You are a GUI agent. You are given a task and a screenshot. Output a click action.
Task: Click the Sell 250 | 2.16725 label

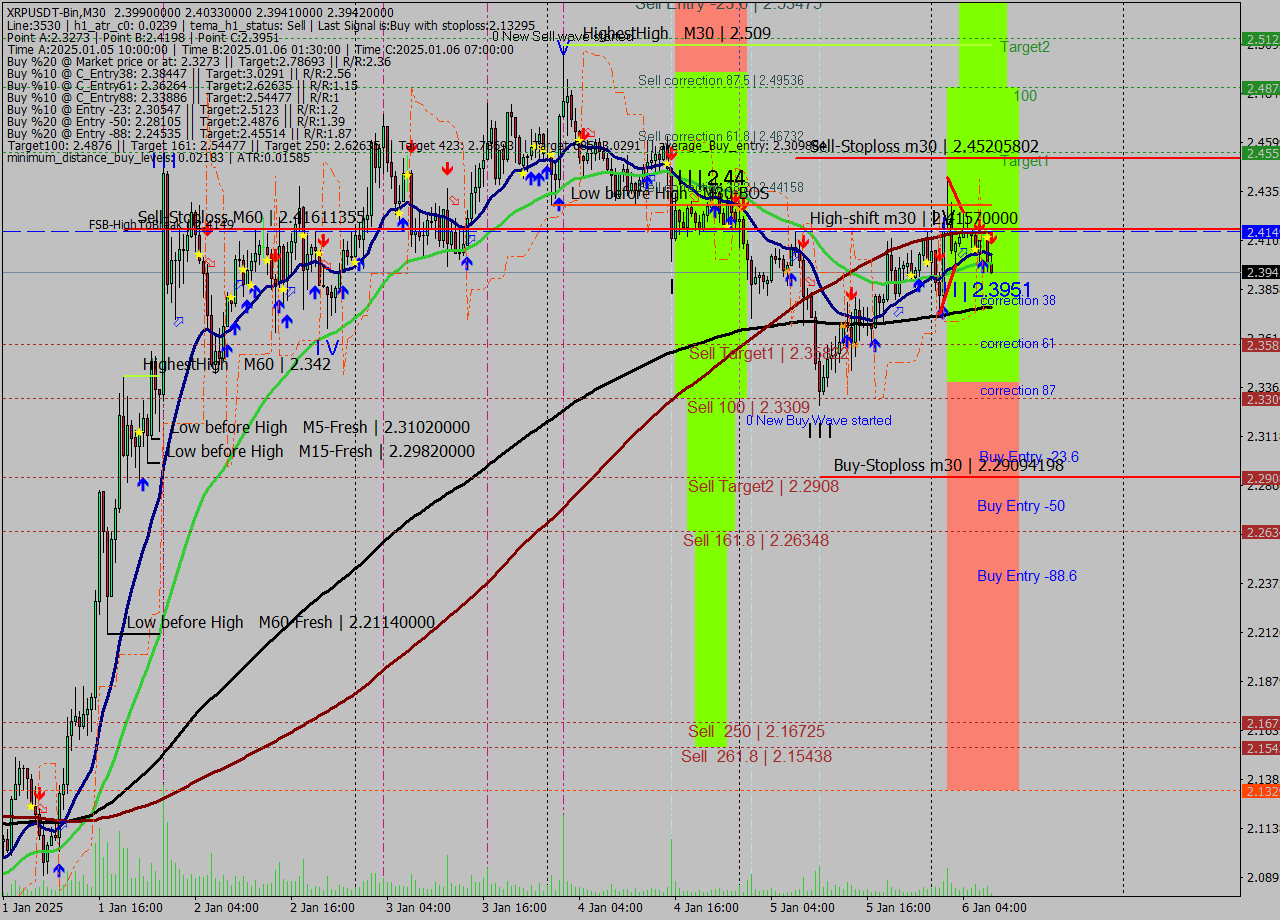756,731
